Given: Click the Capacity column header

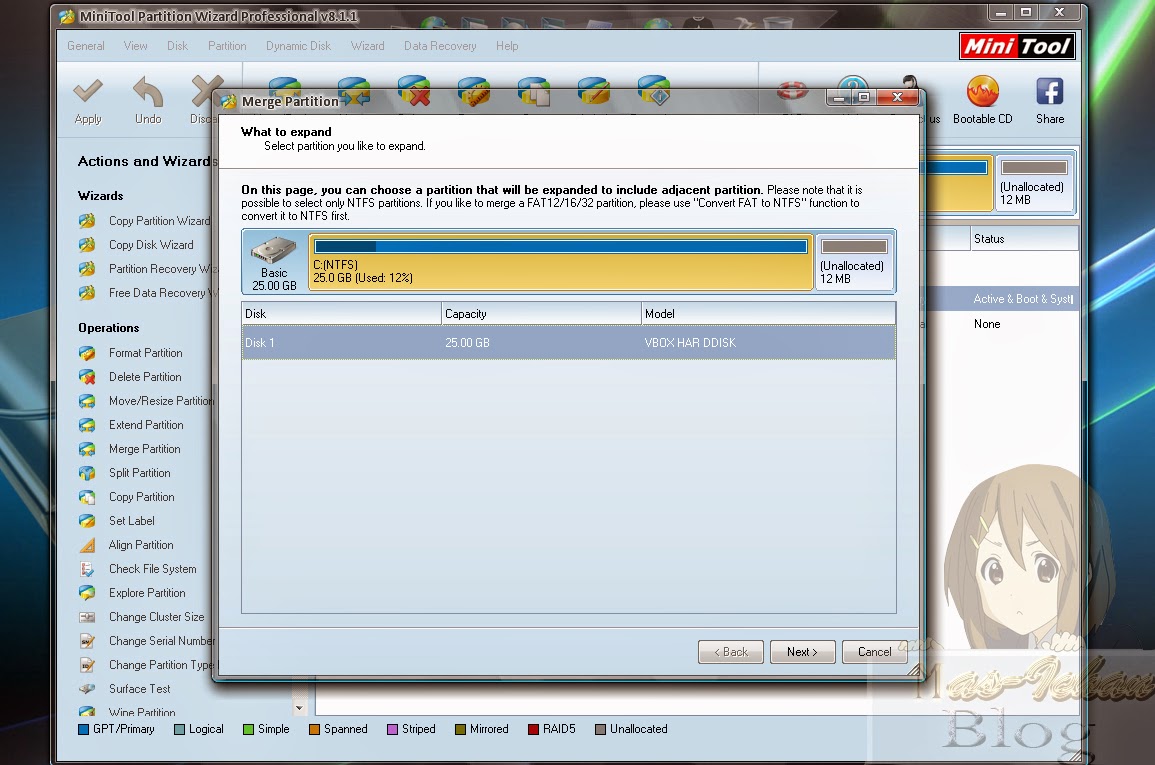Looking at the screenshot, I should [x=541, y=314].
